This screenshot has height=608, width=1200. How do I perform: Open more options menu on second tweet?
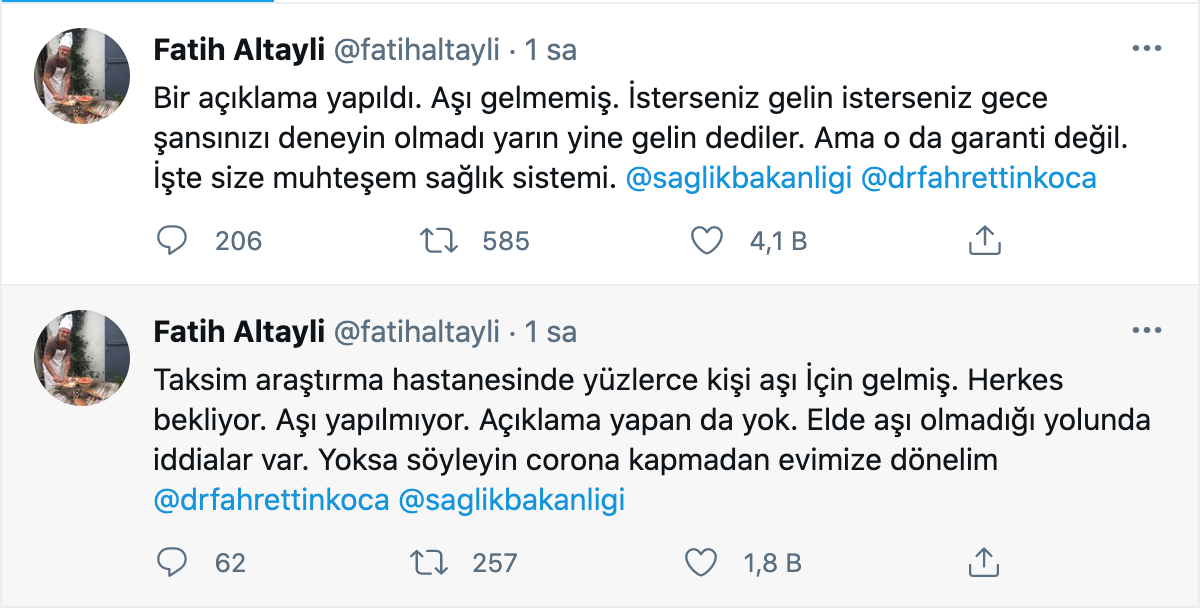pos(1146,331)
